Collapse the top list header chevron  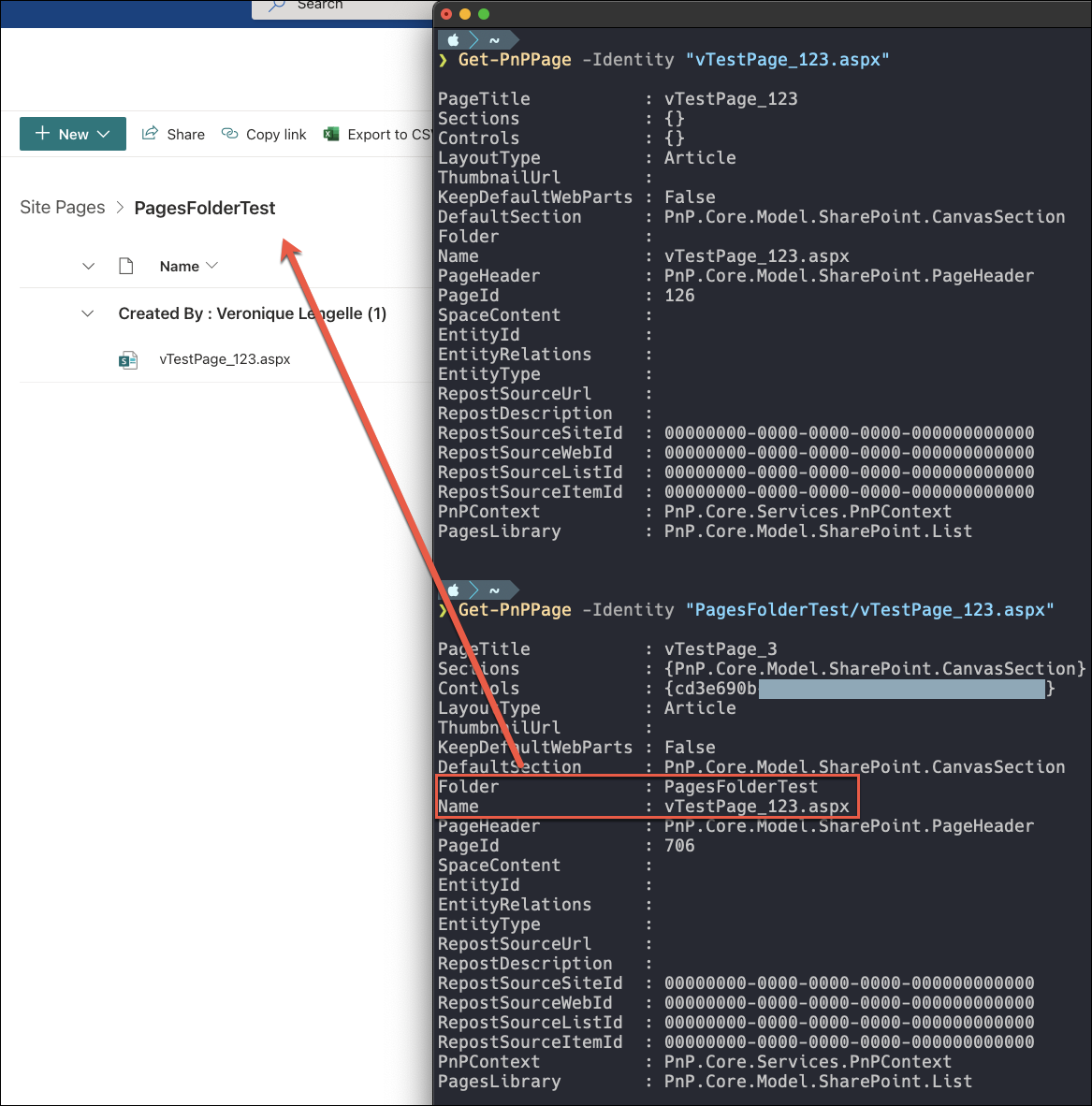87,266
